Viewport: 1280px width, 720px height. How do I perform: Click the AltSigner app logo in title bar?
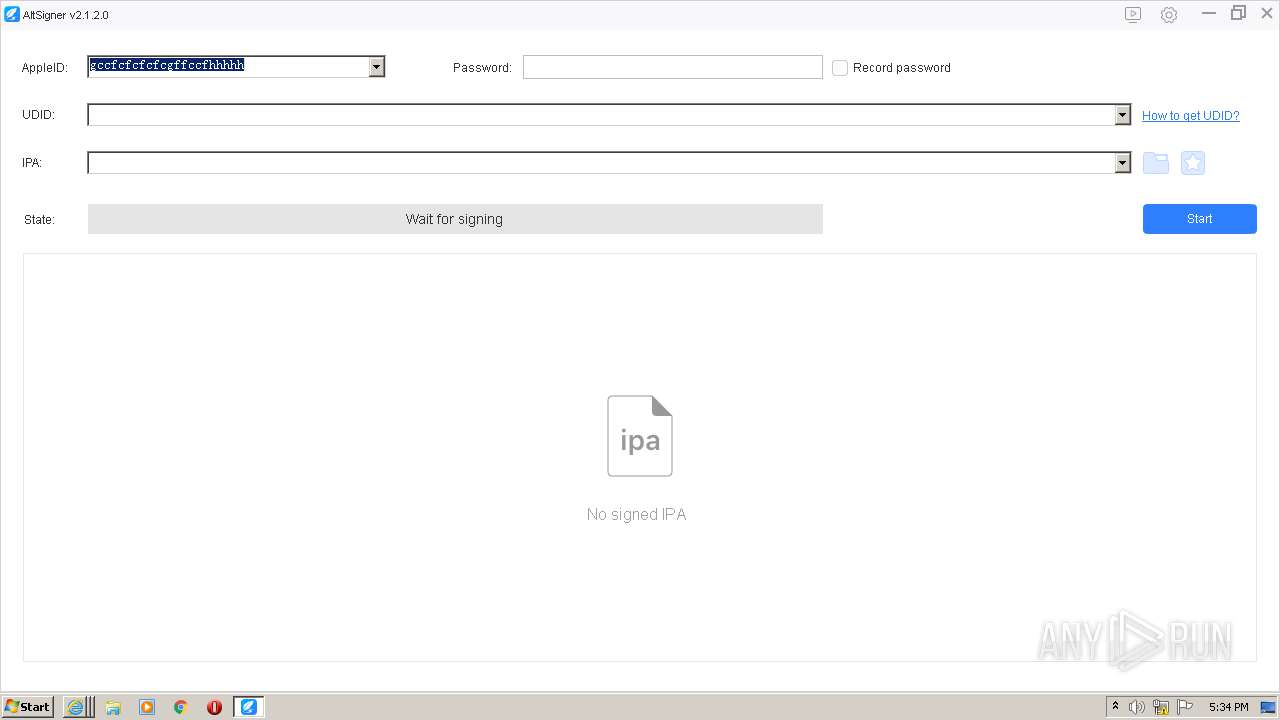pos(11,15)
